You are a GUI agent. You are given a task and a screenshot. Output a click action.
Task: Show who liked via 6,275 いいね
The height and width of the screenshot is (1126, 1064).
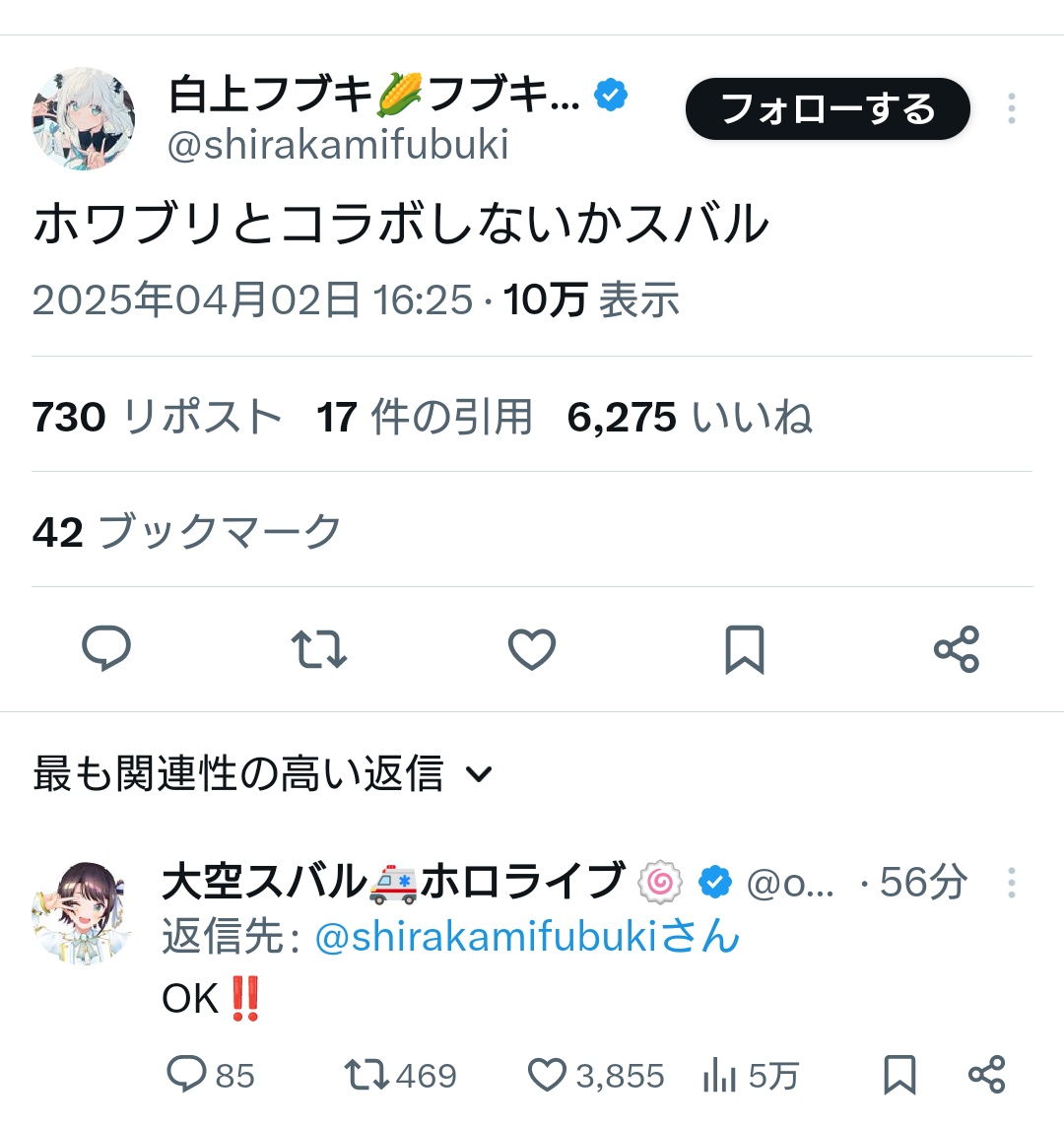(x=690, y=417)
